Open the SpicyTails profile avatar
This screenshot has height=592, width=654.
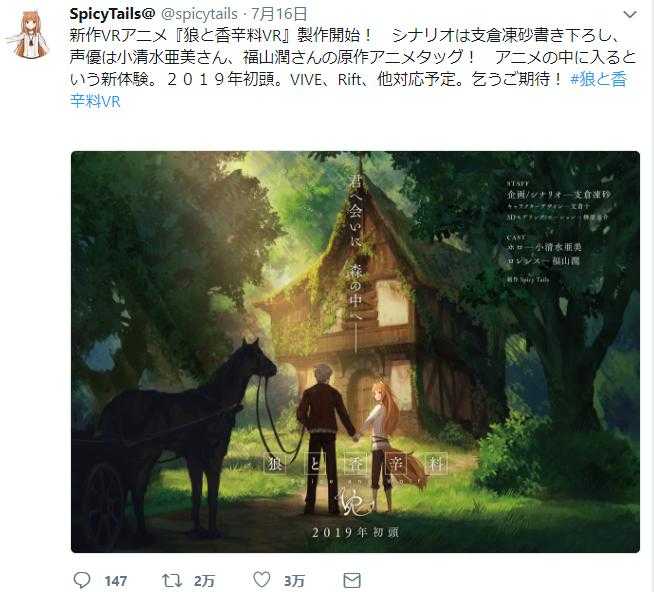tap(28, 34)
